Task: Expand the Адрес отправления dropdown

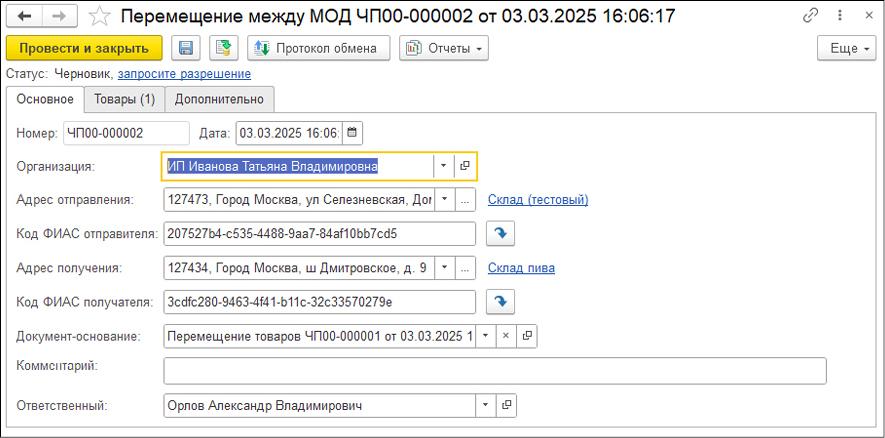Action: [443, 200]
